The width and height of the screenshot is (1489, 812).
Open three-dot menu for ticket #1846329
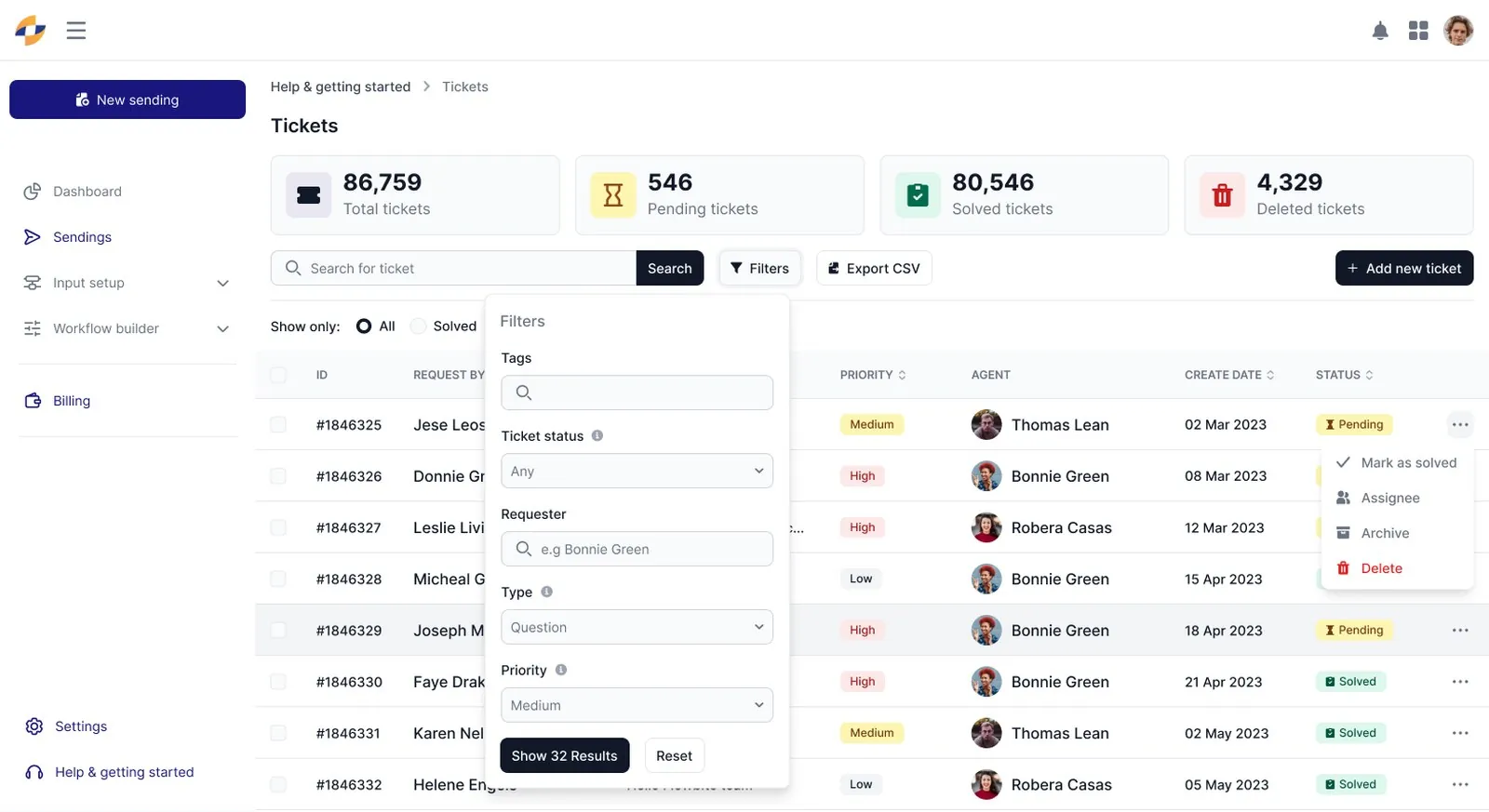(x=1460, y=631)
